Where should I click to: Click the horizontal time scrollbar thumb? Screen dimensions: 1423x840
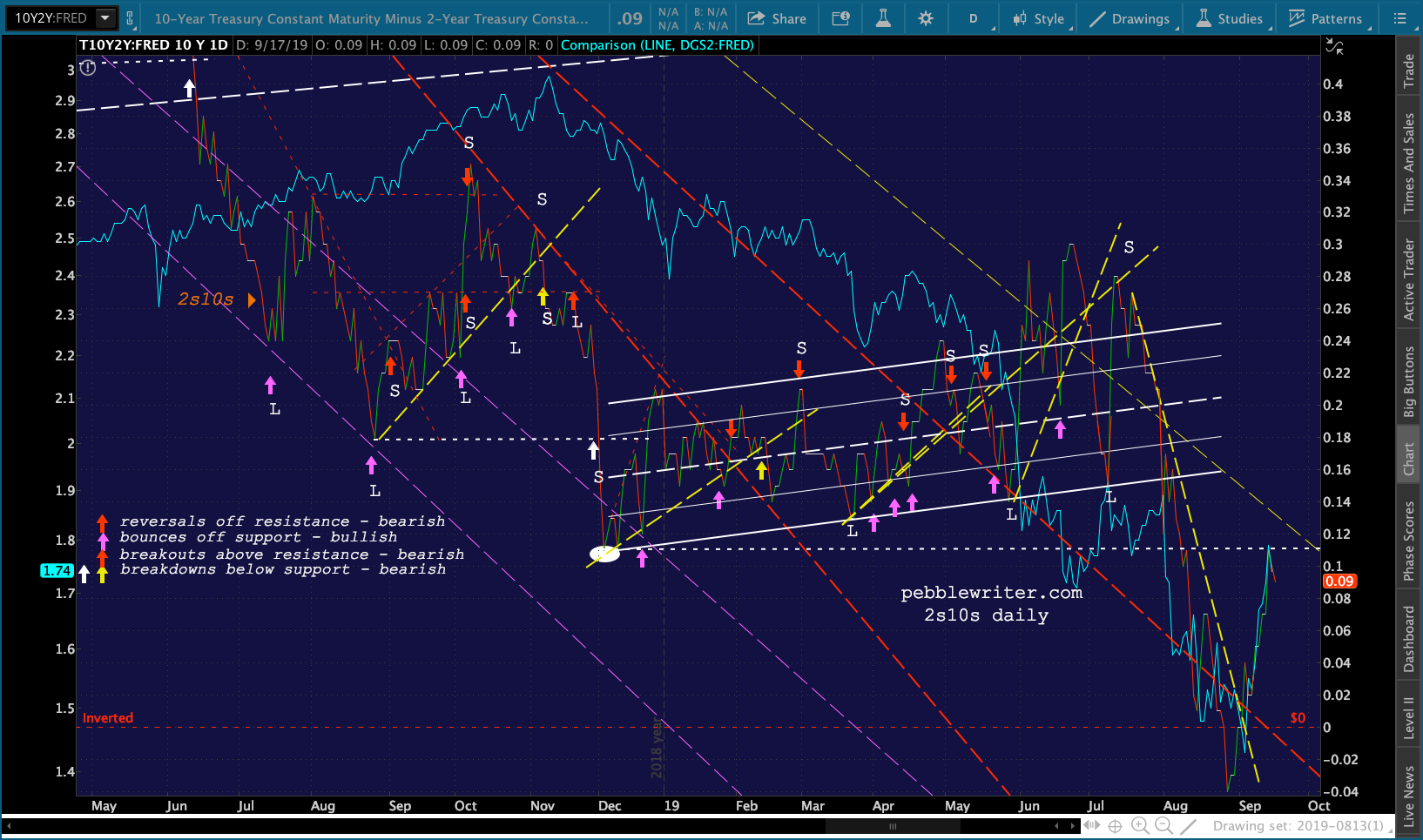point(893,826)
